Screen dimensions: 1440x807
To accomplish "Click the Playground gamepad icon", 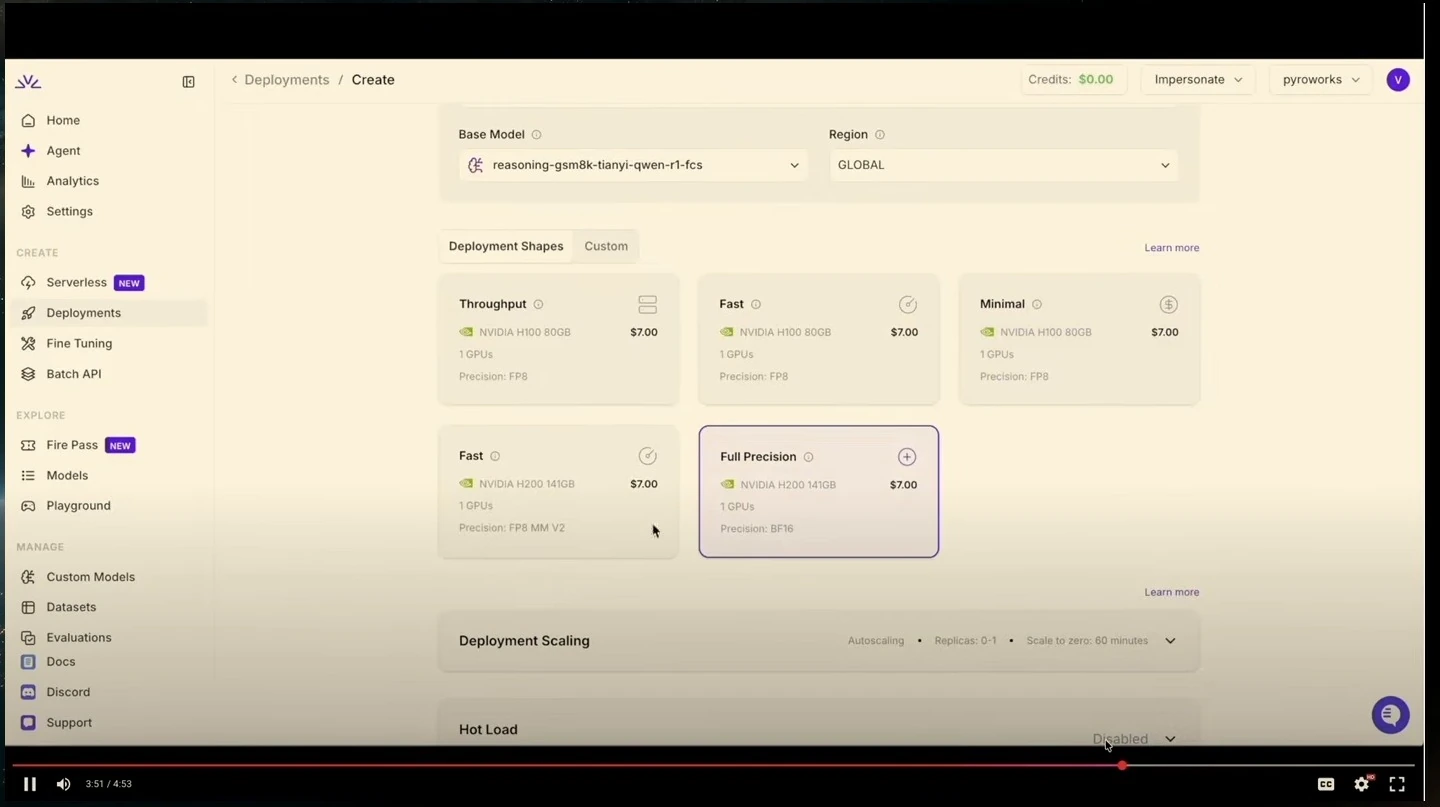I will [x=28, y=506].
